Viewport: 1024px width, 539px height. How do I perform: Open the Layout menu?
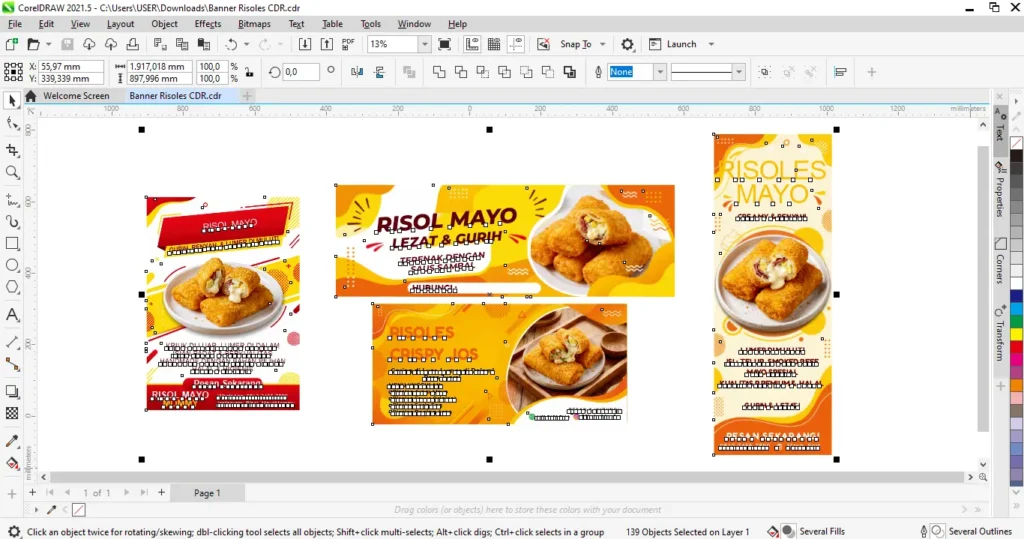coord(120,24)
